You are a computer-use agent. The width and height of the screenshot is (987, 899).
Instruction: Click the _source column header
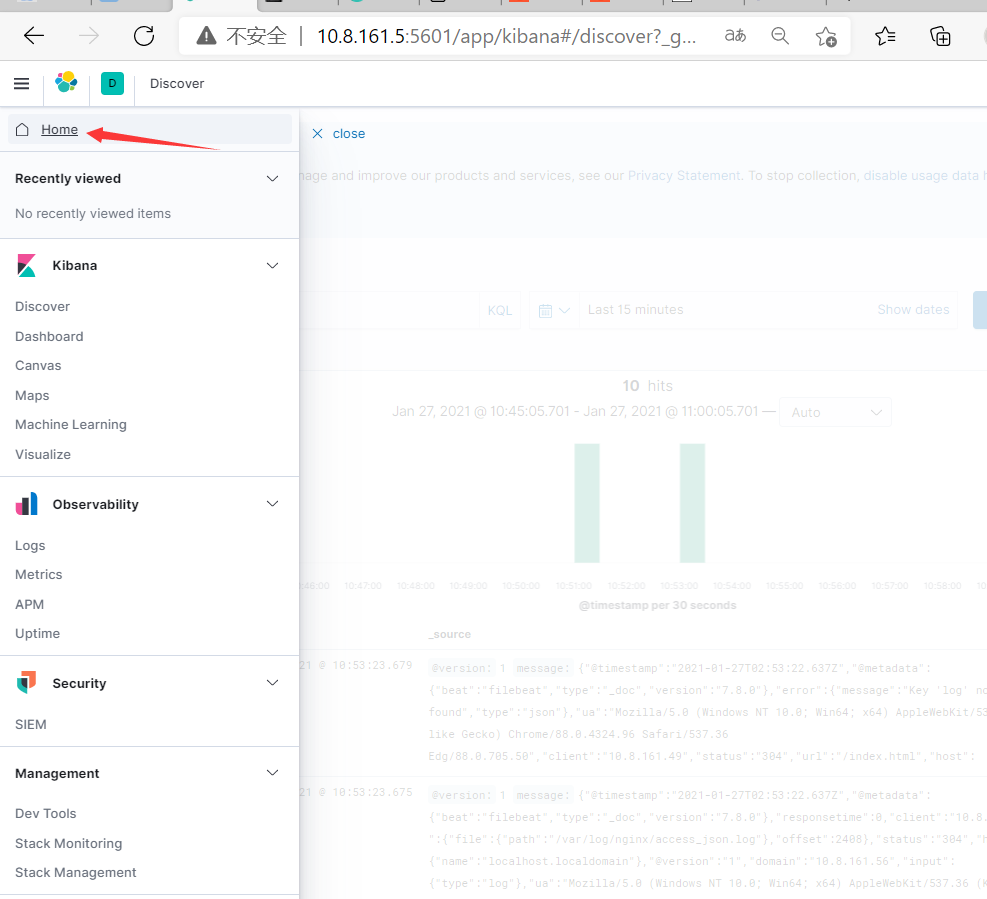coord(450,634)
